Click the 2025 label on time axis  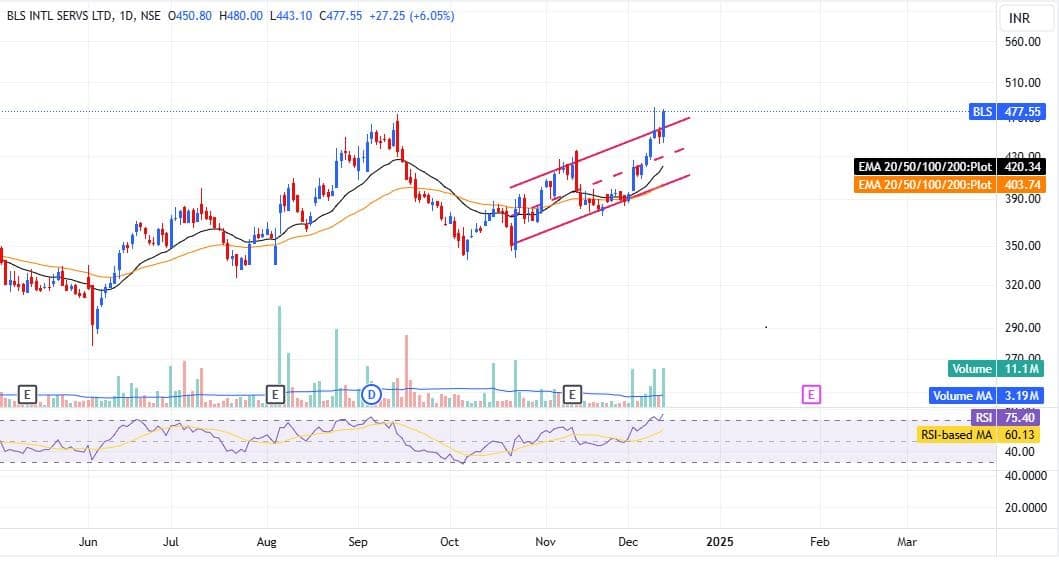point(718,542)
